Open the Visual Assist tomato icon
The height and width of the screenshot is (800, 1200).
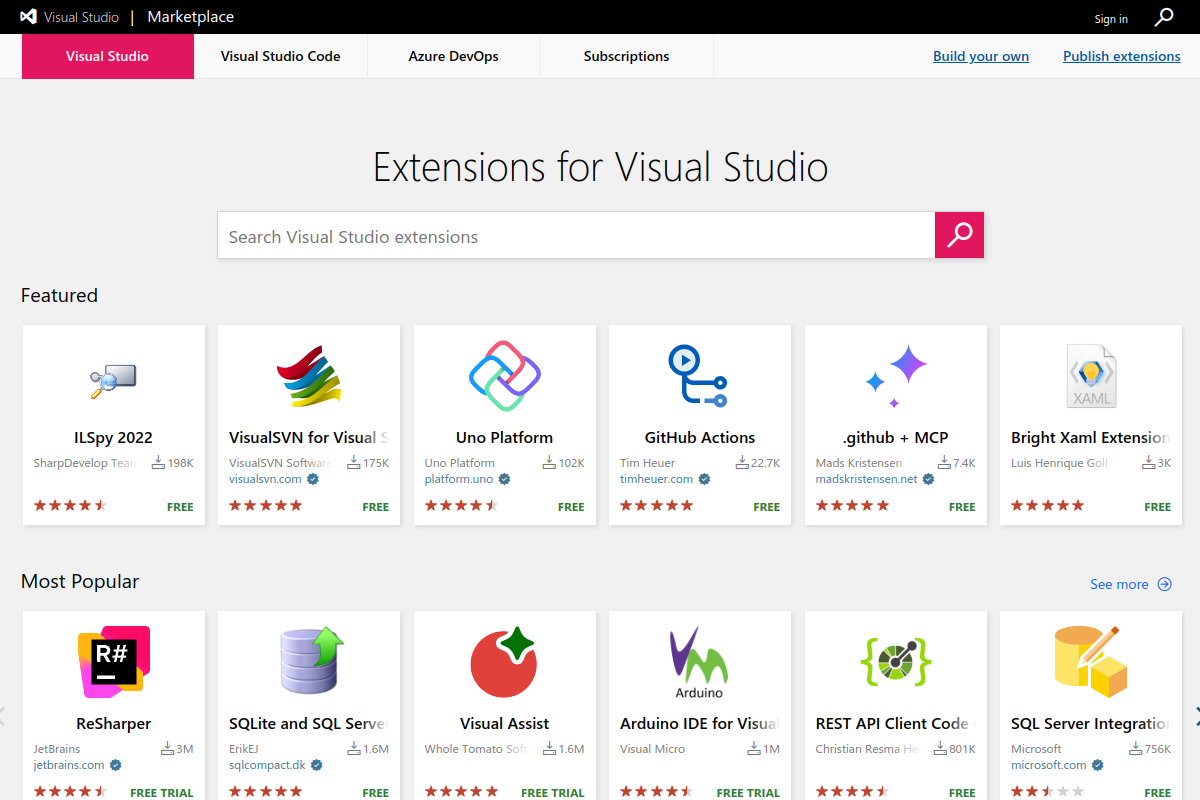[505, 662]
